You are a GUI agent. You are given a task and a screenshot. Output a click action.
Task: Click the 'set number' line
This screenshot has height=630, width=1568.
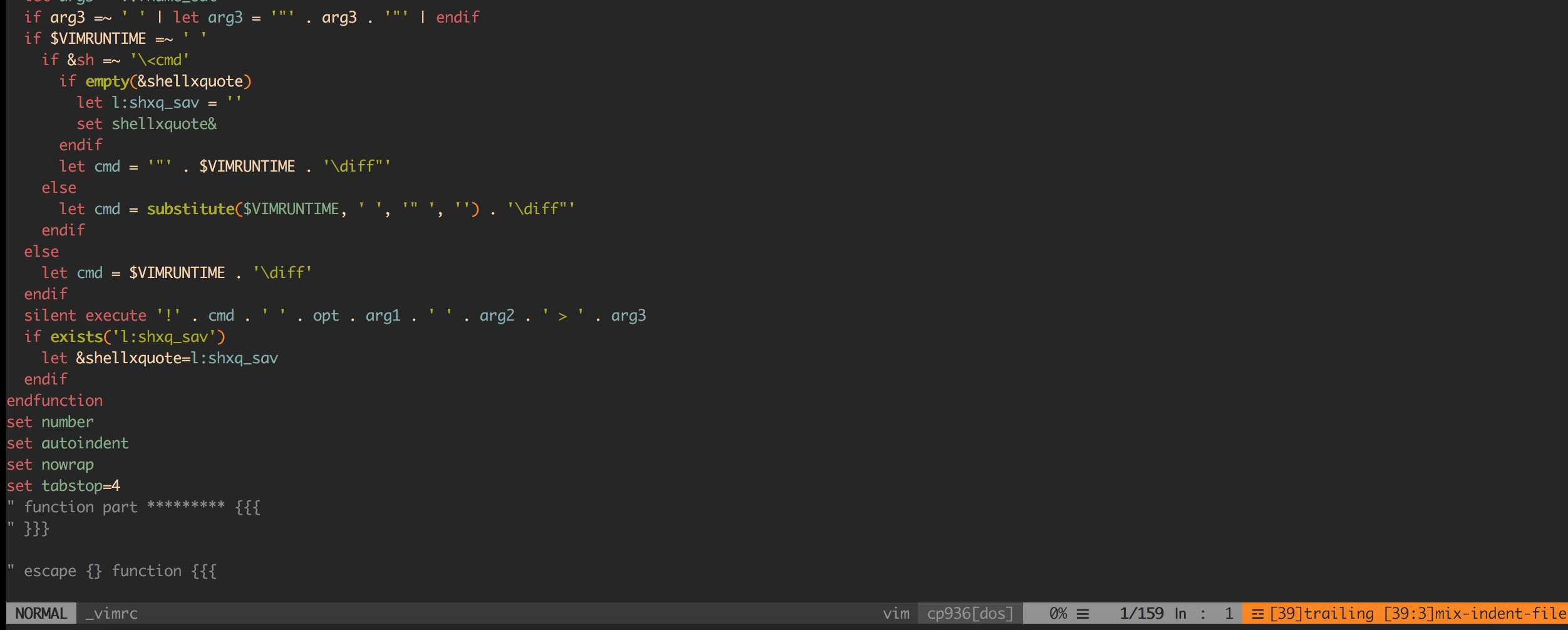pyautogui.click(x=50, y=421)
